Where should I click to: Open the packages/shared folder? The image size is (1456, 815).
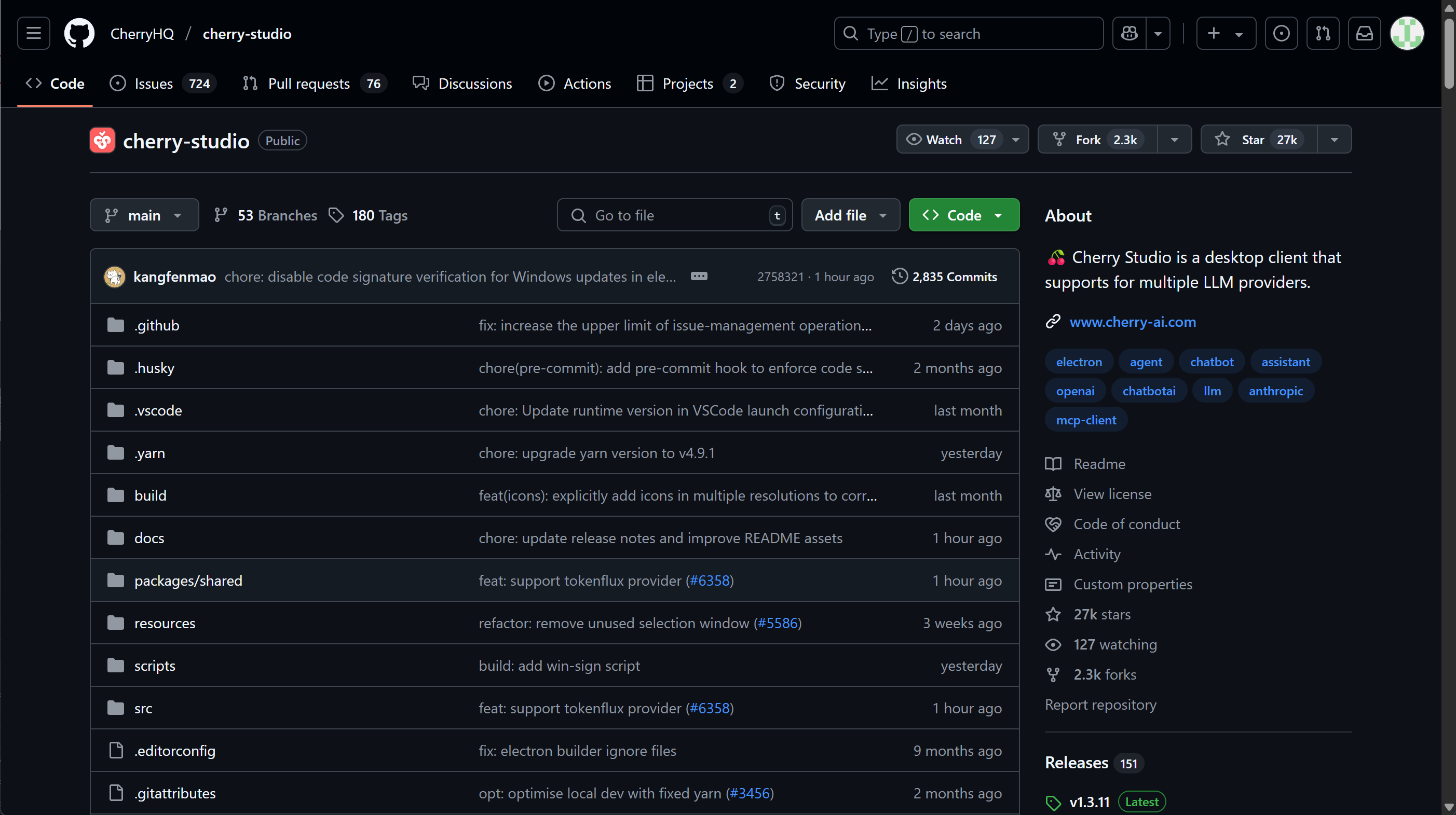click(188, 581)
